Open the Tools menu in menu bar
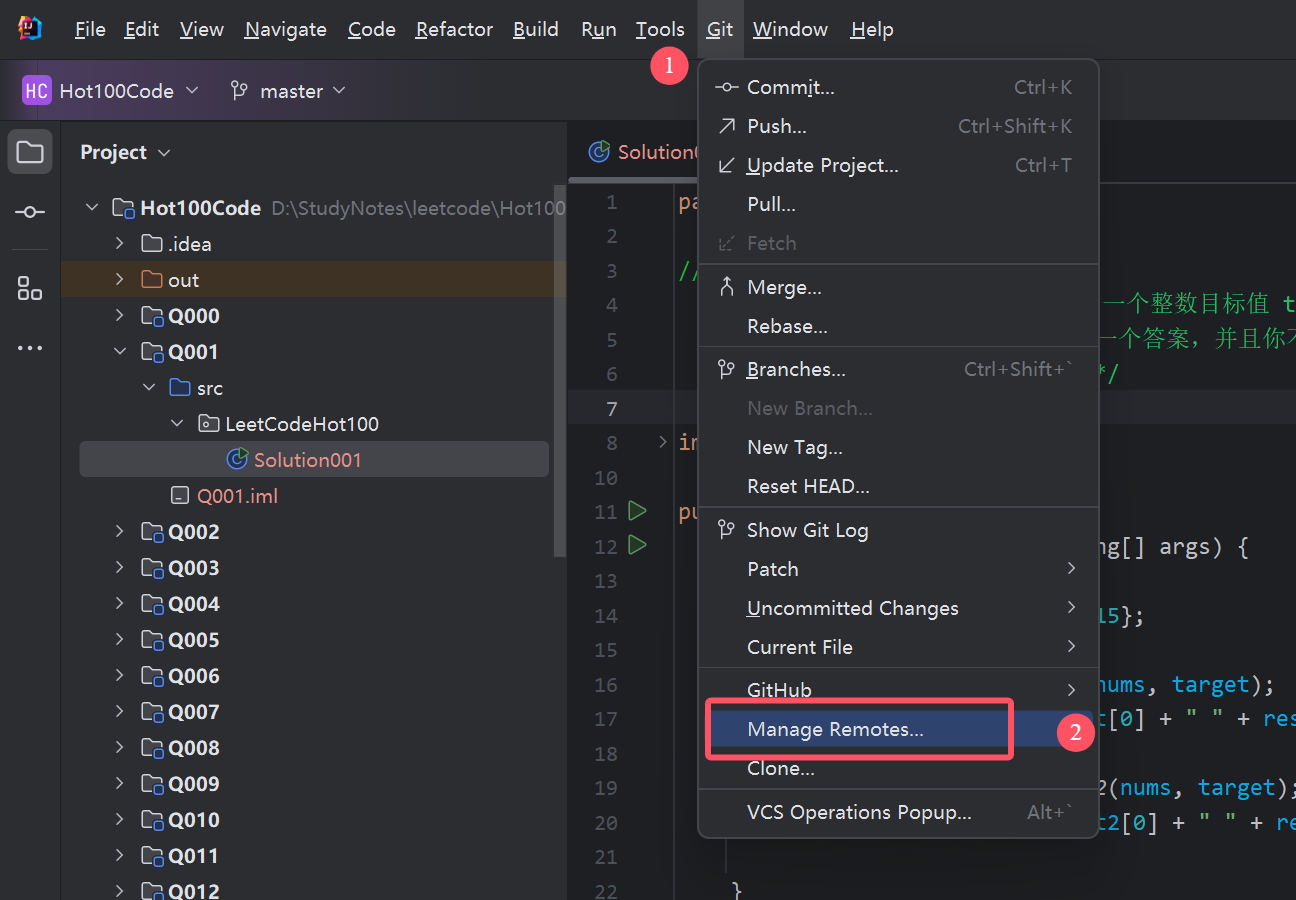 click(660, 30)
